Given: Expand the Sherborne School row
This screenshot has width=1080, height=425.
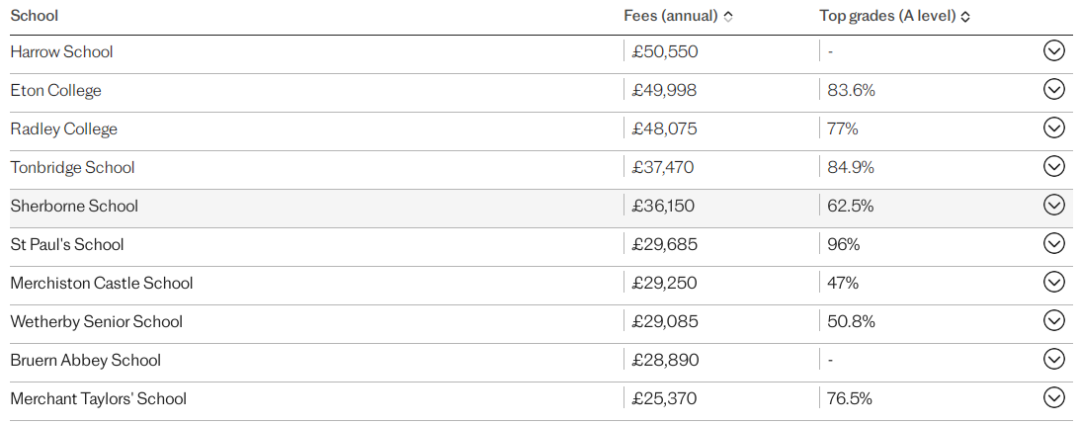Looking at the screenshot, I should (1054, 205).
